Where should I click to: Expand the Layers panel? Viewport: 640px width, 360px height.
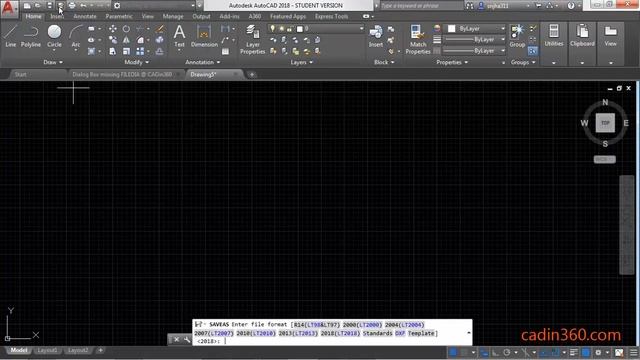[x=302, y=62]
